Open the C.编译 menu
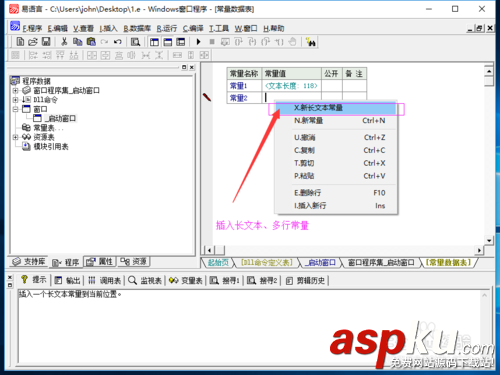The height and width of the screenshot is (375, 500). pos(193,28)
